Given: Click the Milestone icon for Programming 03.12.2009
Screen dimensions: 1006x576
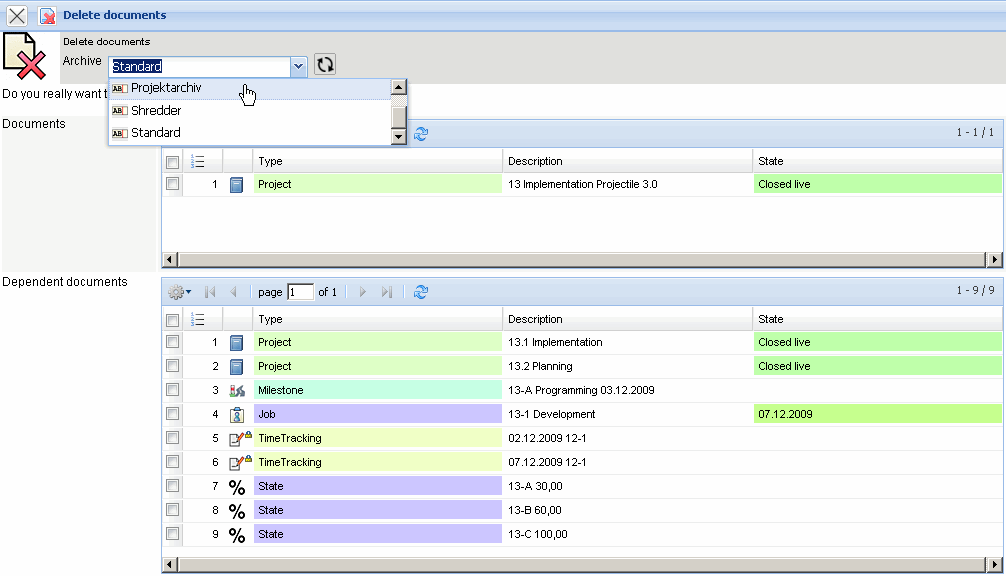Looking at the screenshot, I should point(237,389).
